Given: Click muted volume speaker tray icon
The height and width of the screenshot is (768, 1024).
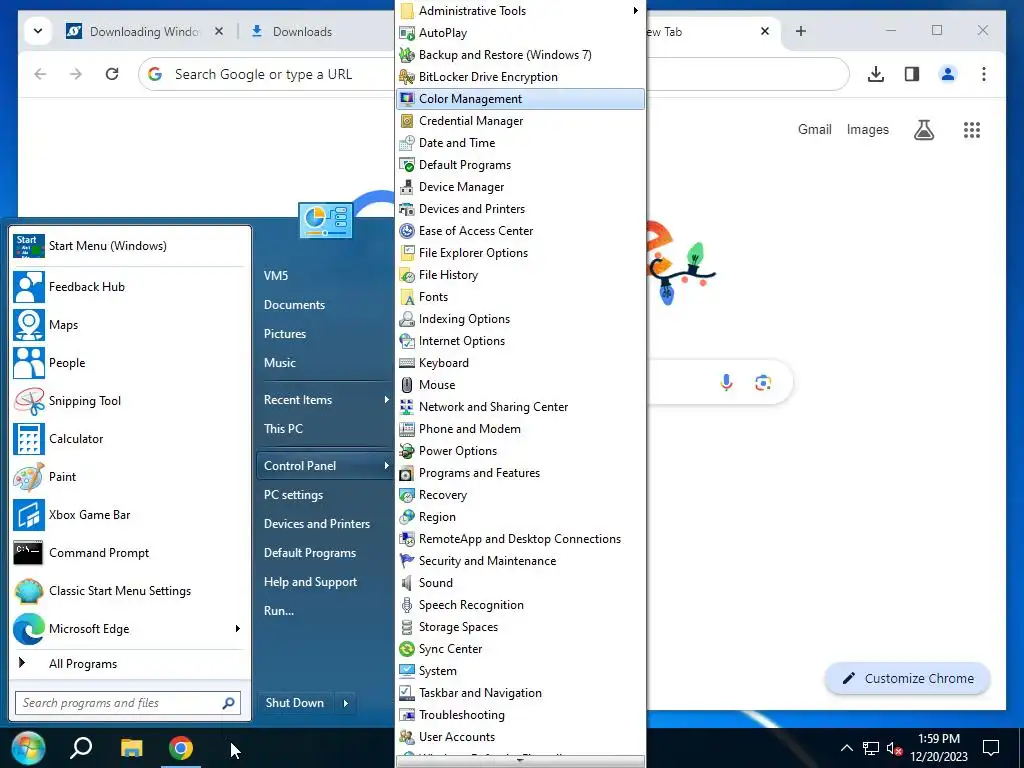Looking at the screenshot, I should pos(894,748).
